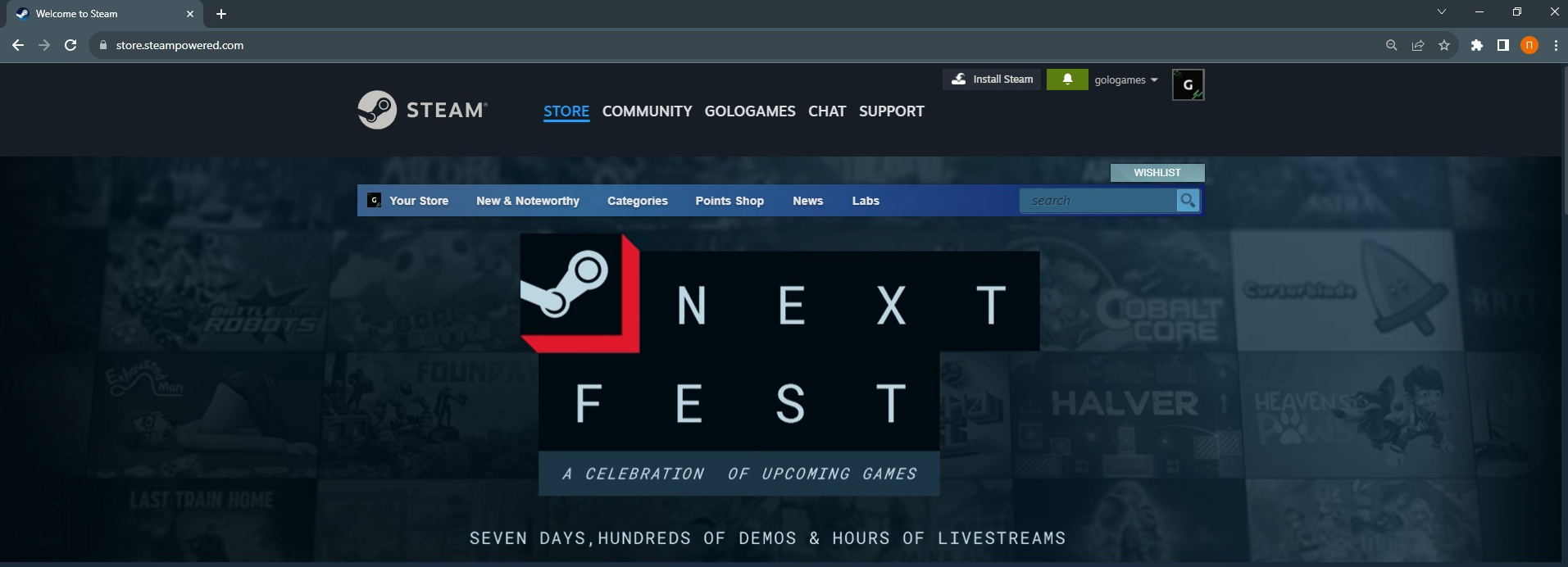Open CHAT from the header
This screenshot has width=1568, height=567.
827,111
